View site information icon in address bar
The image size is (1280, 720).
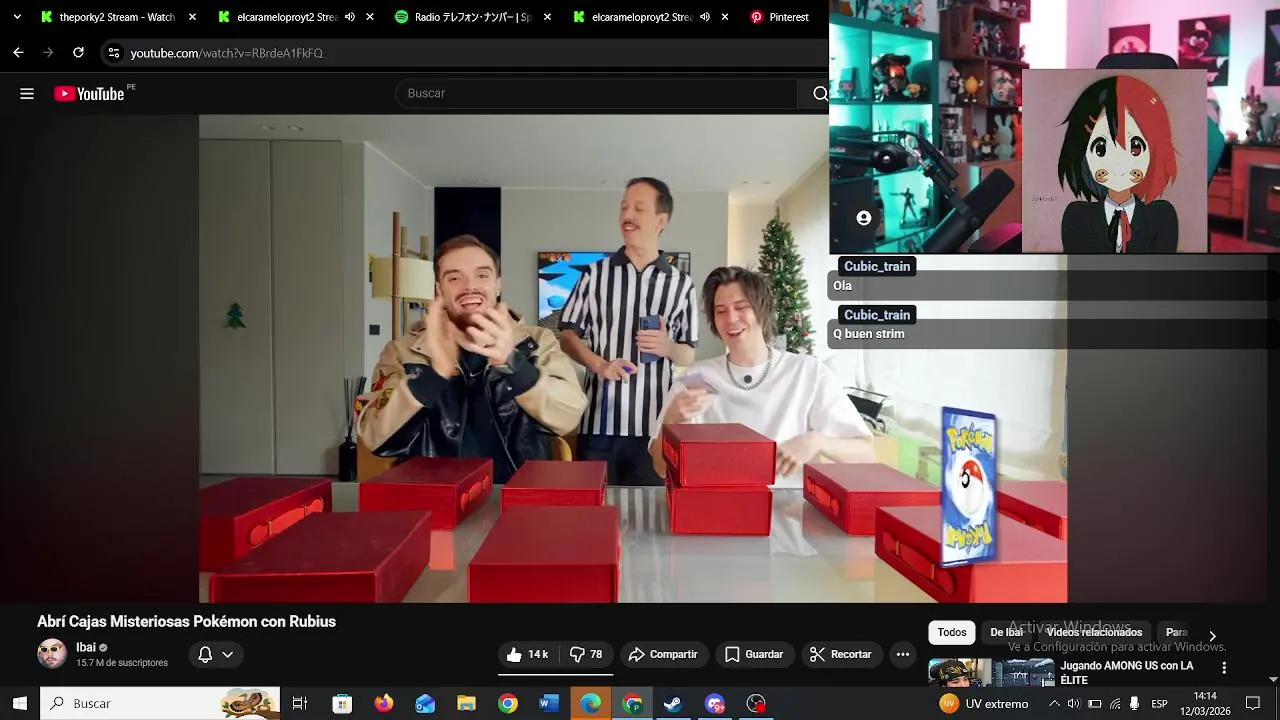114,53
